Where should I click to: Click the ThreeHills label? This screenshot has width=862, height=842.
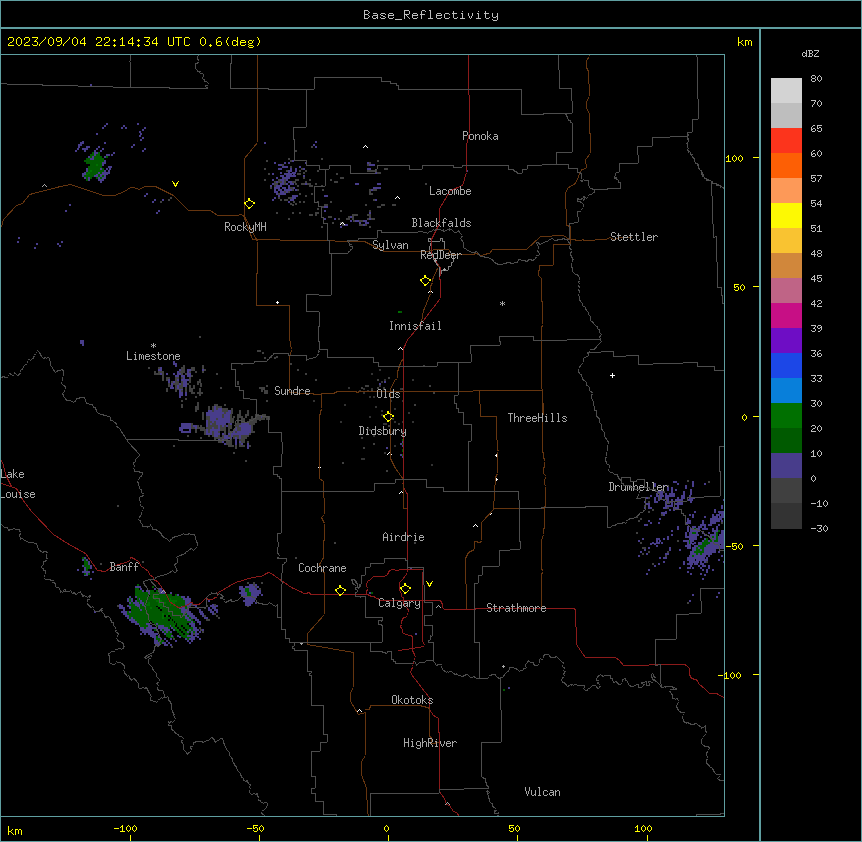click(x=538, y=418)
